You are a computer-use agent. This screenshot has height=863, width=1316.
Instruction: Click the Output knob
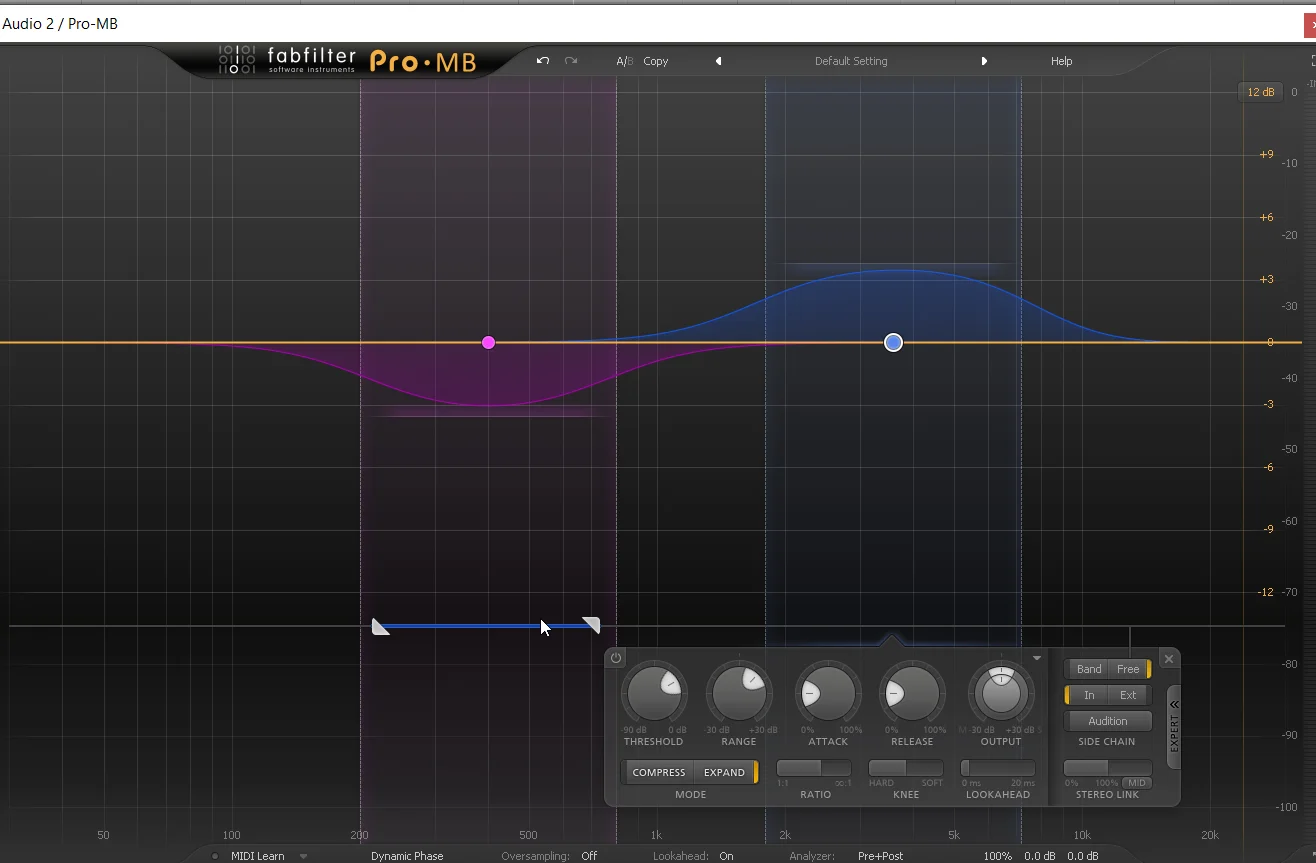point(1001,692)
